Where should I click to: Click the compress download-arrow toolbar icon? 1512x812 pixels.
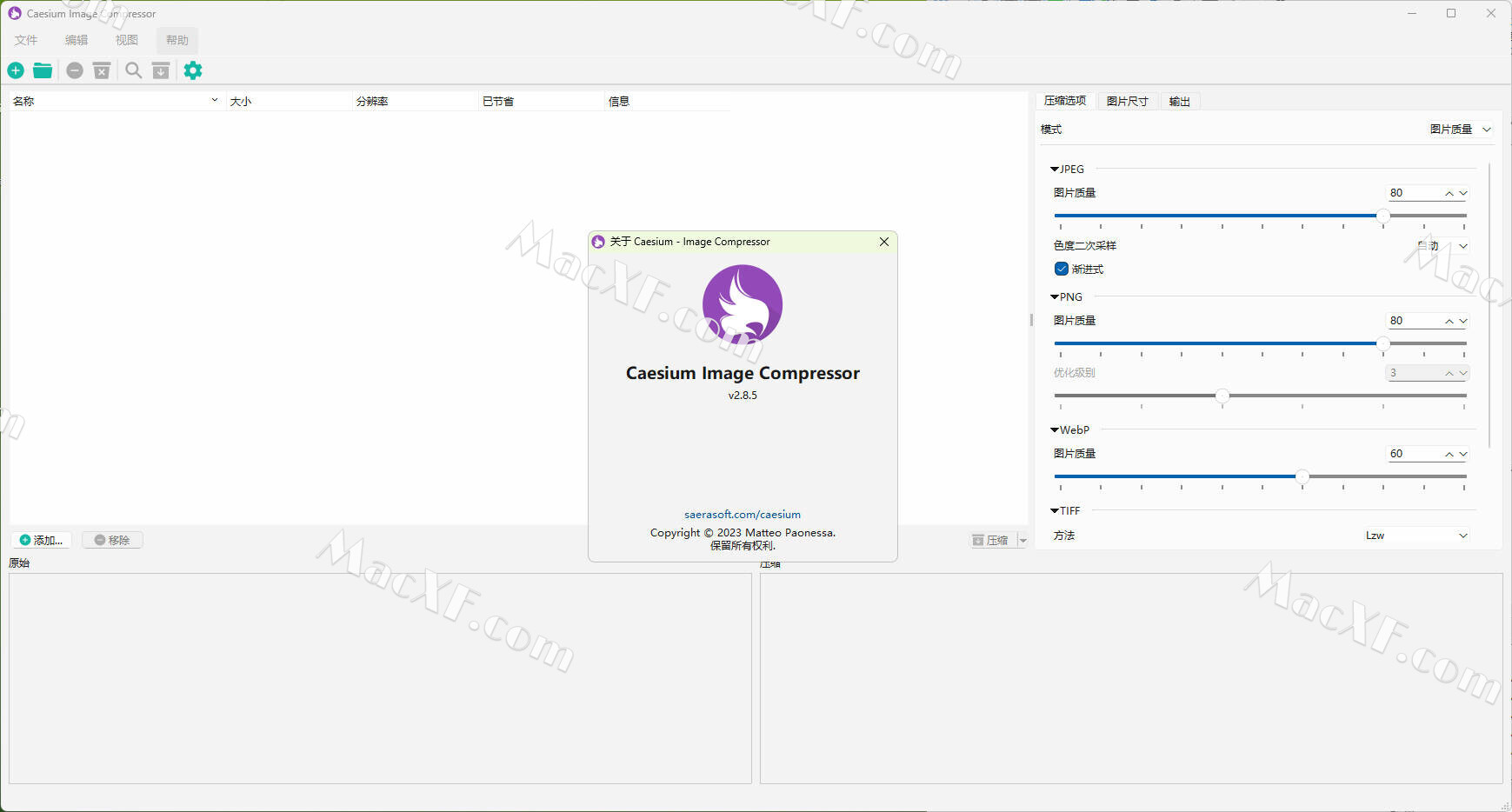pyautogui.click(x=161, y=70)
